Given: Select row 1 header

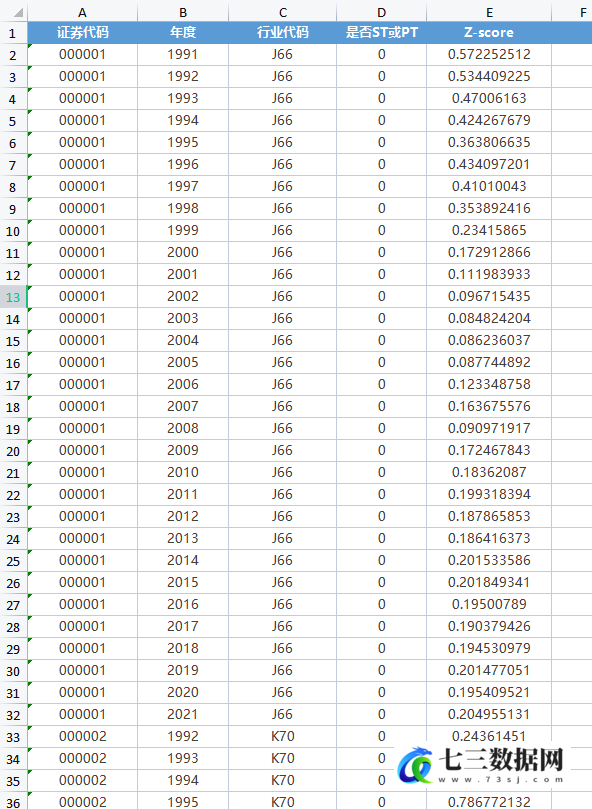Looking at the screenshot, I should pyautogui.click(x=13, y=33).
